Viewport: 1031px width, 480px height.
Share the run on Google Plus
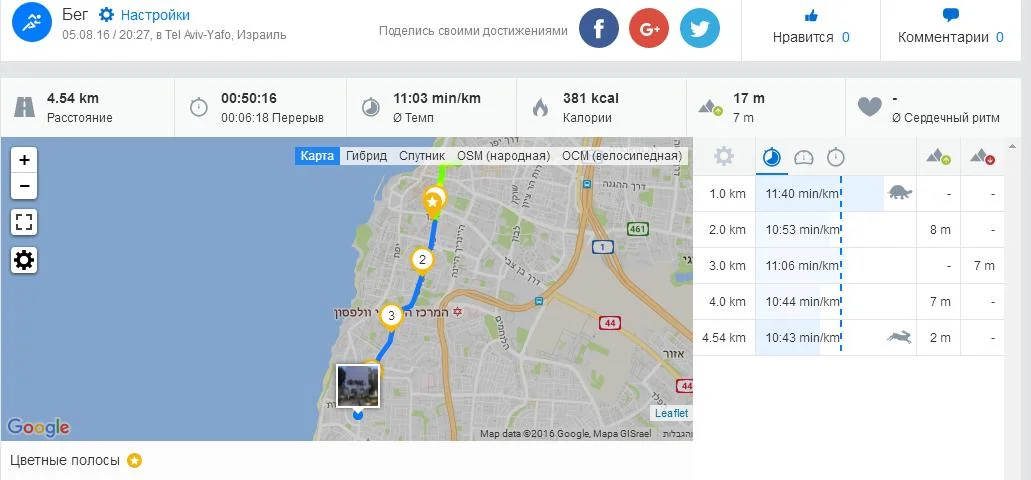point(649,28)
